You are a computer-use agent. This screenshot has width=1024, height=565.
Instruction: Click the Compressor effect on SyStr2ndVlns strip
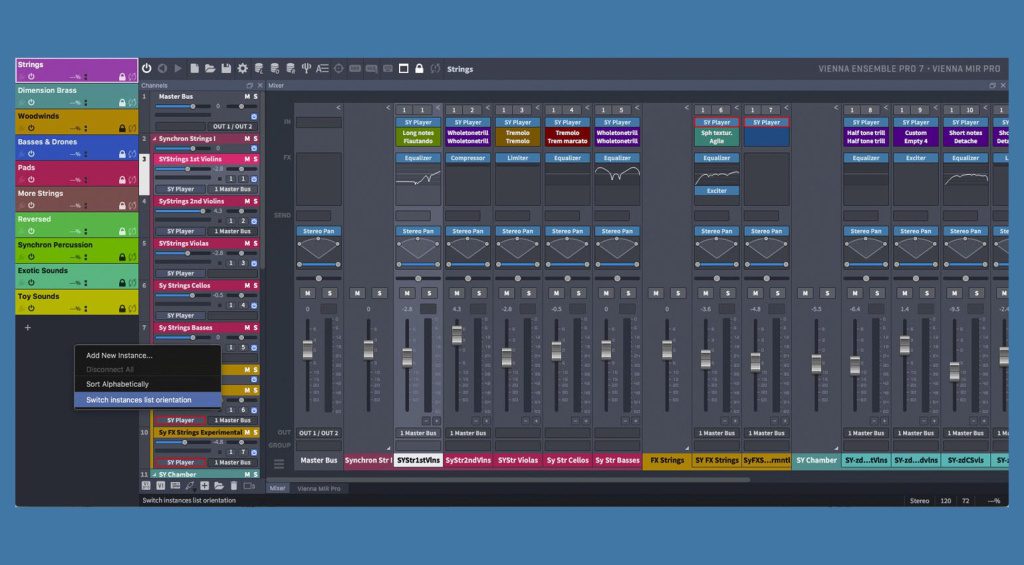[468, 158]
